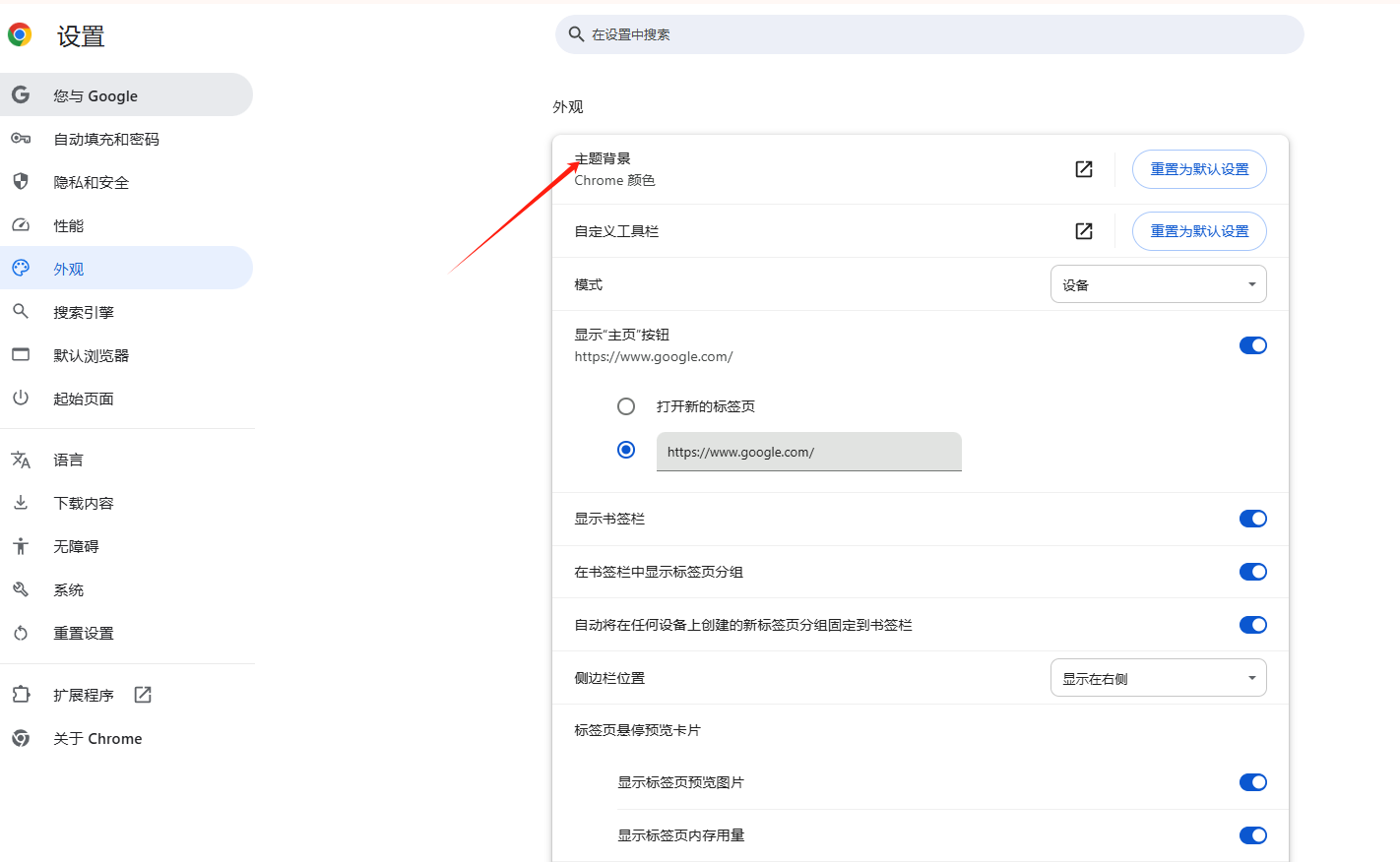Toggle the 显示标签页内存用量 switch
Screen dimensions: 1400x862
click(x=1253, y=835)
